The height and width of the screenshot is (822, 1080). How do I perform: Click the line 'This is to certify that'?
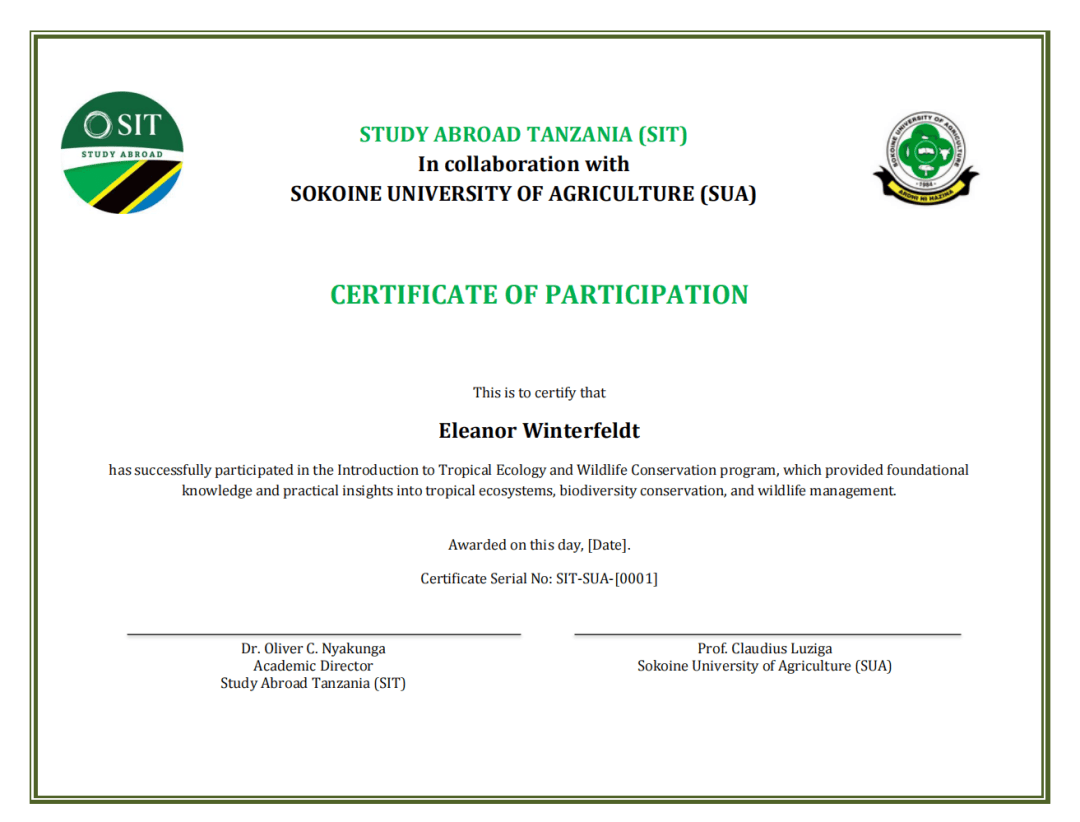click(539, 393)
